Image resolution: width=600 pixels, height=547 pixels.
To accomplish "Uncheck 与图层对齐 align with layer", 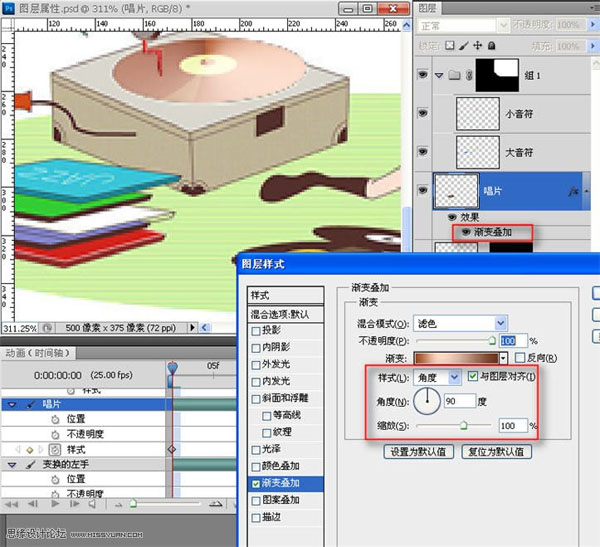I will [x=473, y=376].
